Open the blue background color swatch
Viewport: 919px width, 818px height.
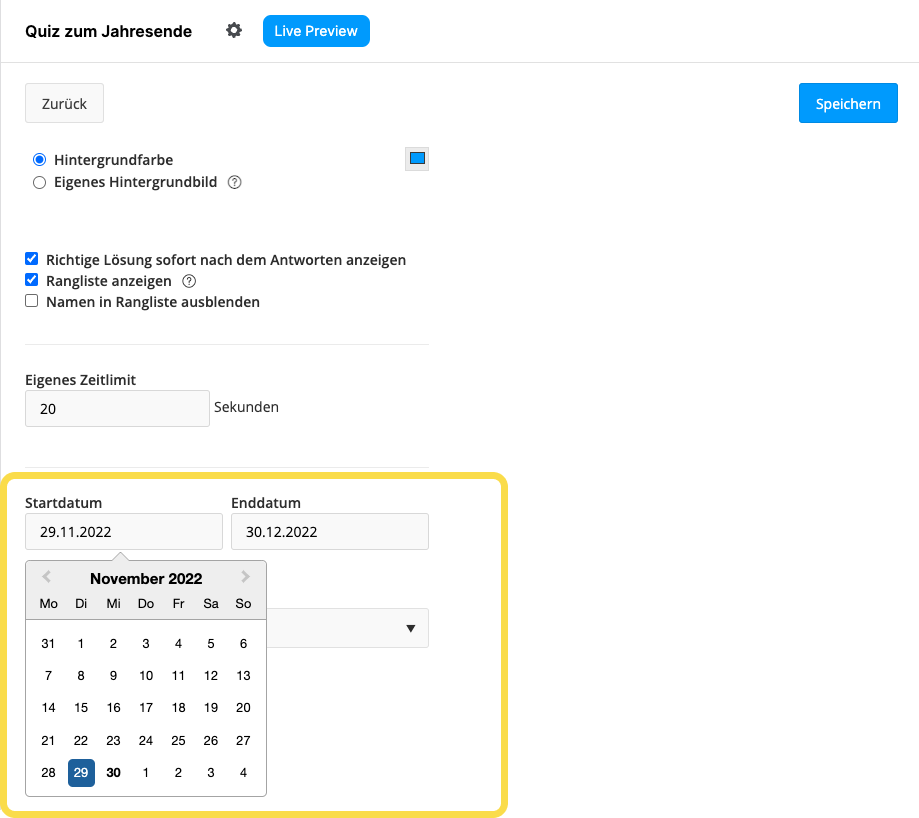click(417, 159)
